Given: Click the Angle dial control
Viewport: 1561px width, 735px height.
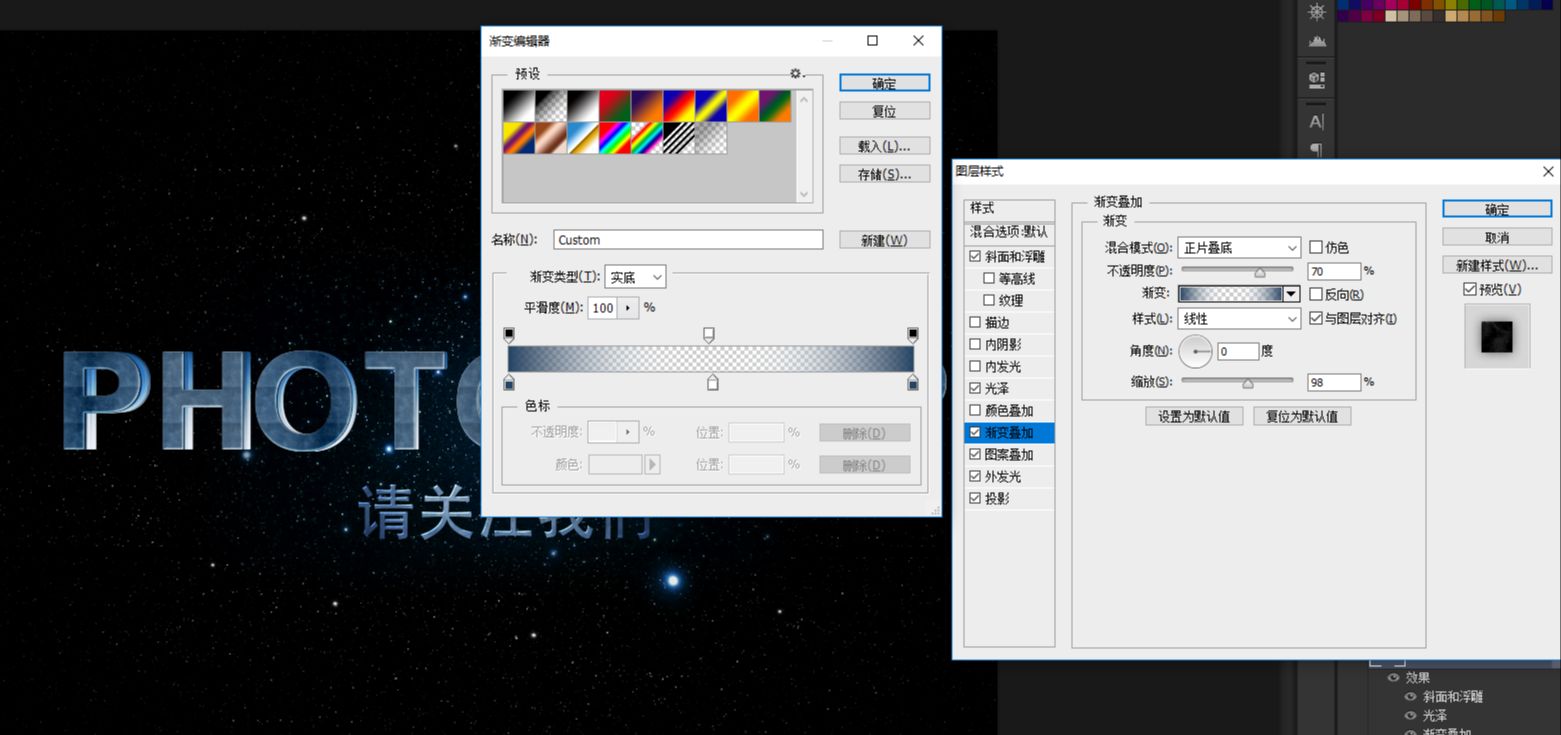Looking at the screenshot, I should click(1196, 351).
